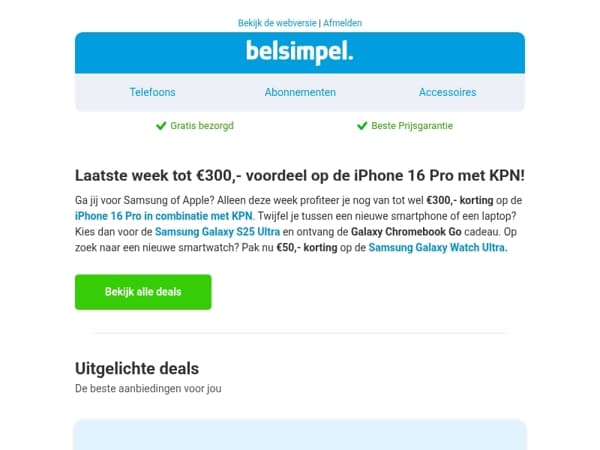
Task: Click the Afmelden unsubscribe link
Action: [x=342, y=23]
